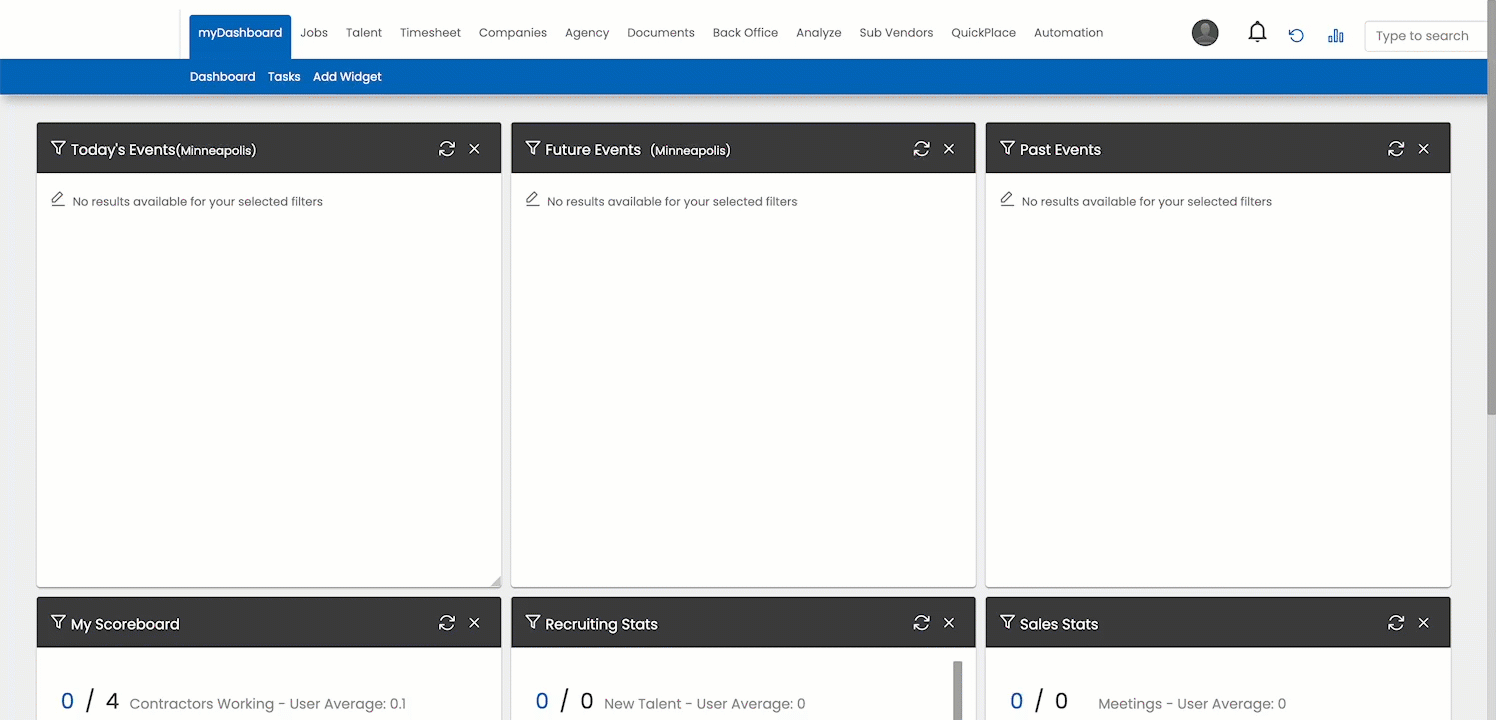Filter the My Scoreboard widget
Image resolution: width=1496 pixels, height=720 pixels.
58,622
